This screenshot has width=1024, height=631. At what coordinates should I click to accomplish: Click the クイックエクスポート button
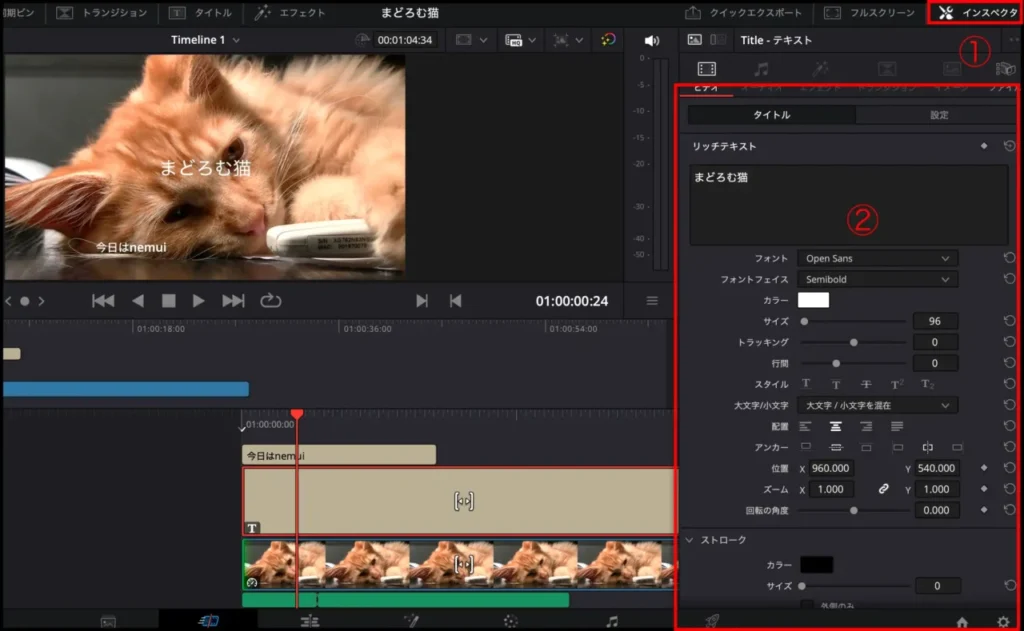[x=756, y=12]
